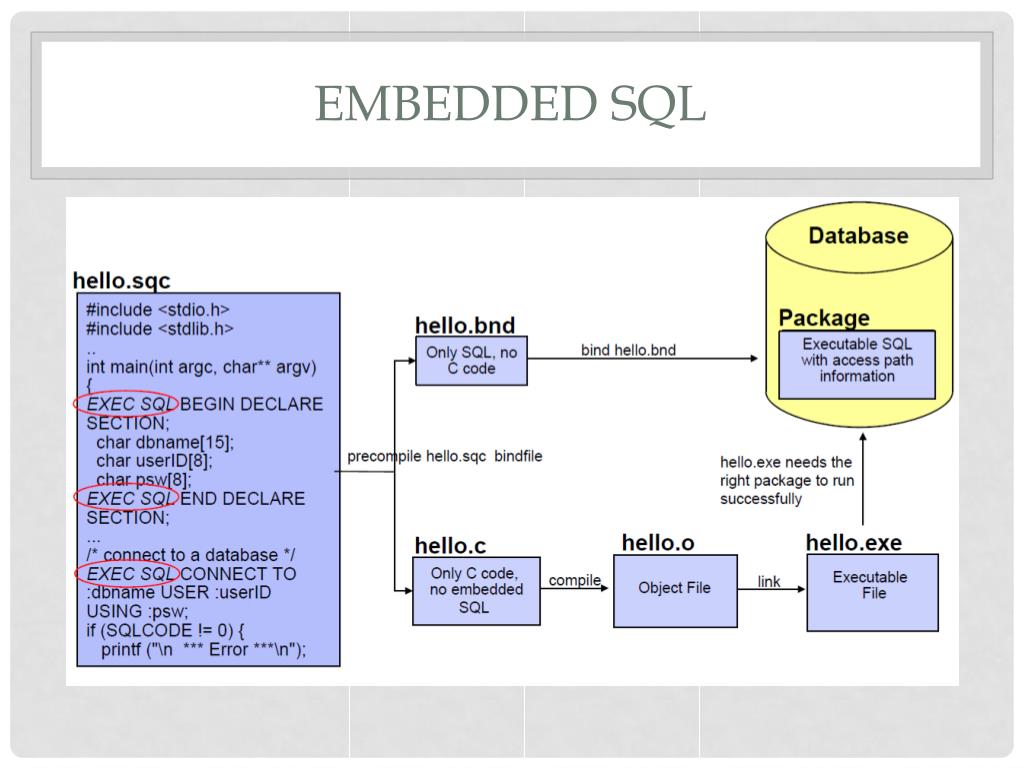Select 'int main(int argc, char** argv)' line
The image size is (1024, 768).
tap(201, 367)
